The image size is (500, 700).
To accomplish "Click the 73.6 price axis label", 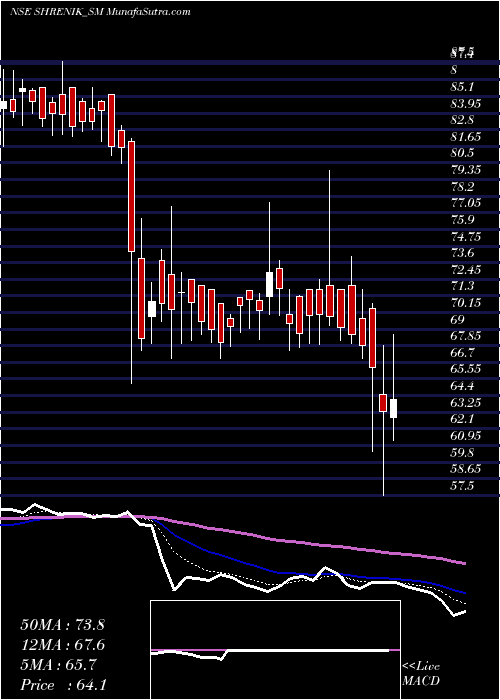I will (x=462, y=253).
